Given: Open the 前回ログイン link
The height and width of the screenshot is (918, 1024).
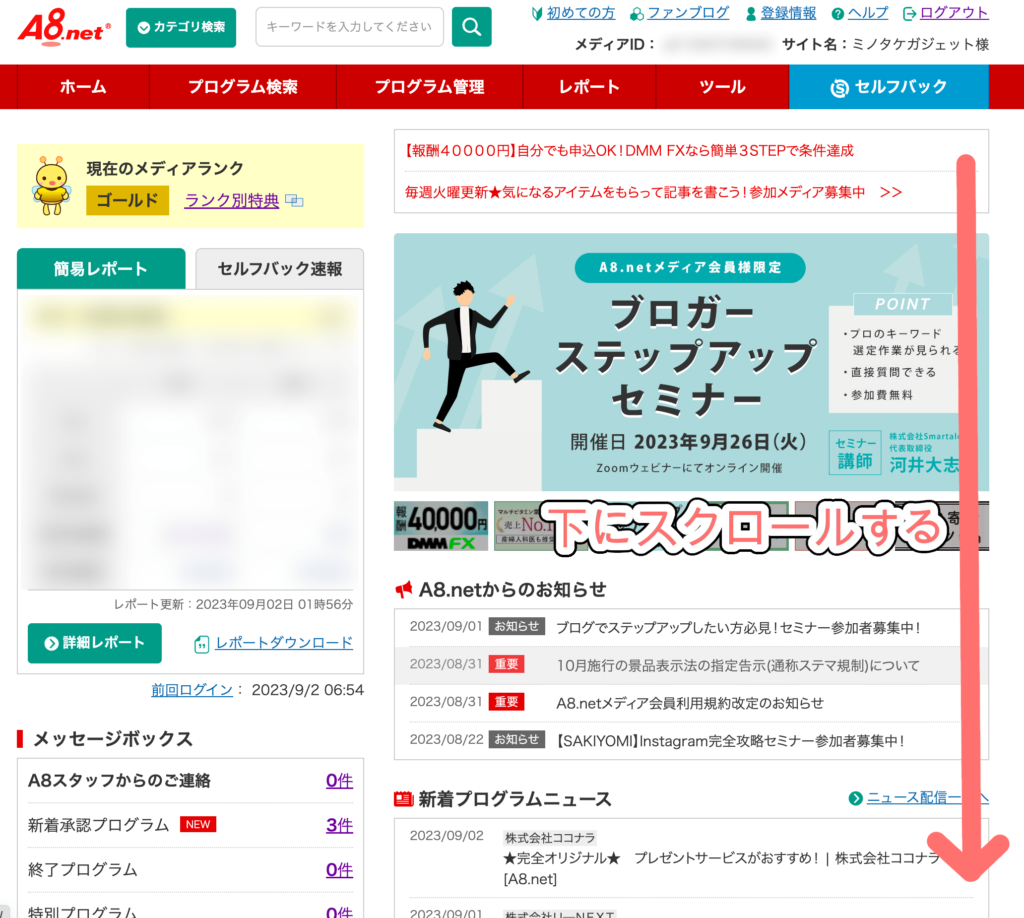Looking at the screenshot, I should [x=192, y=690].
